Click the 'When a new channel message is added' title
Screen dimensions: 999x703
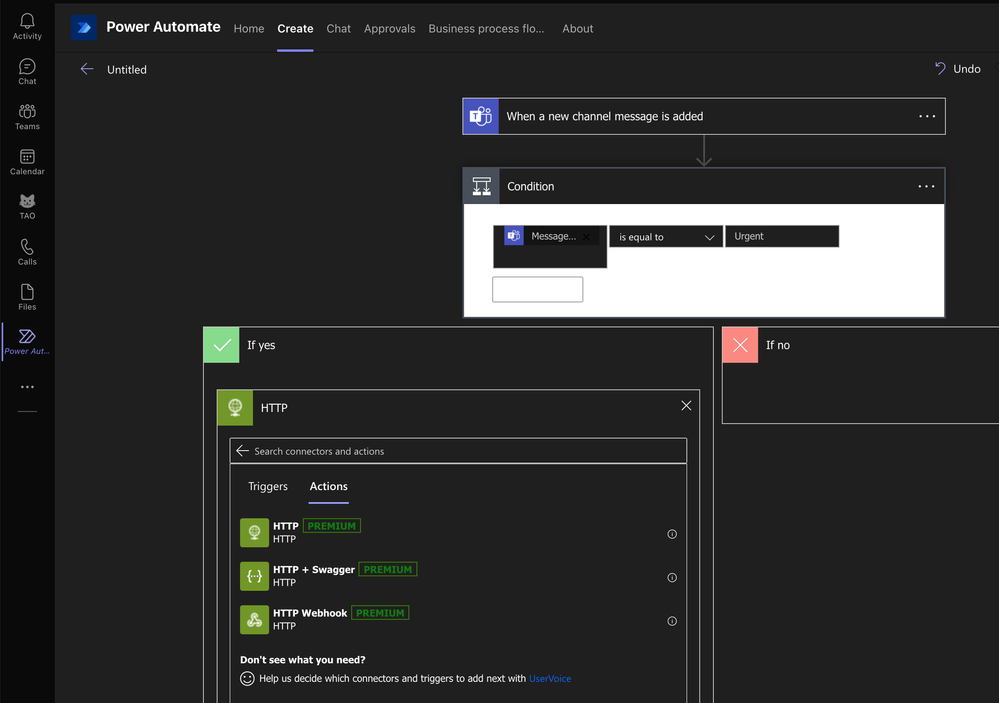pyautogui.click(x=605, y=116)
